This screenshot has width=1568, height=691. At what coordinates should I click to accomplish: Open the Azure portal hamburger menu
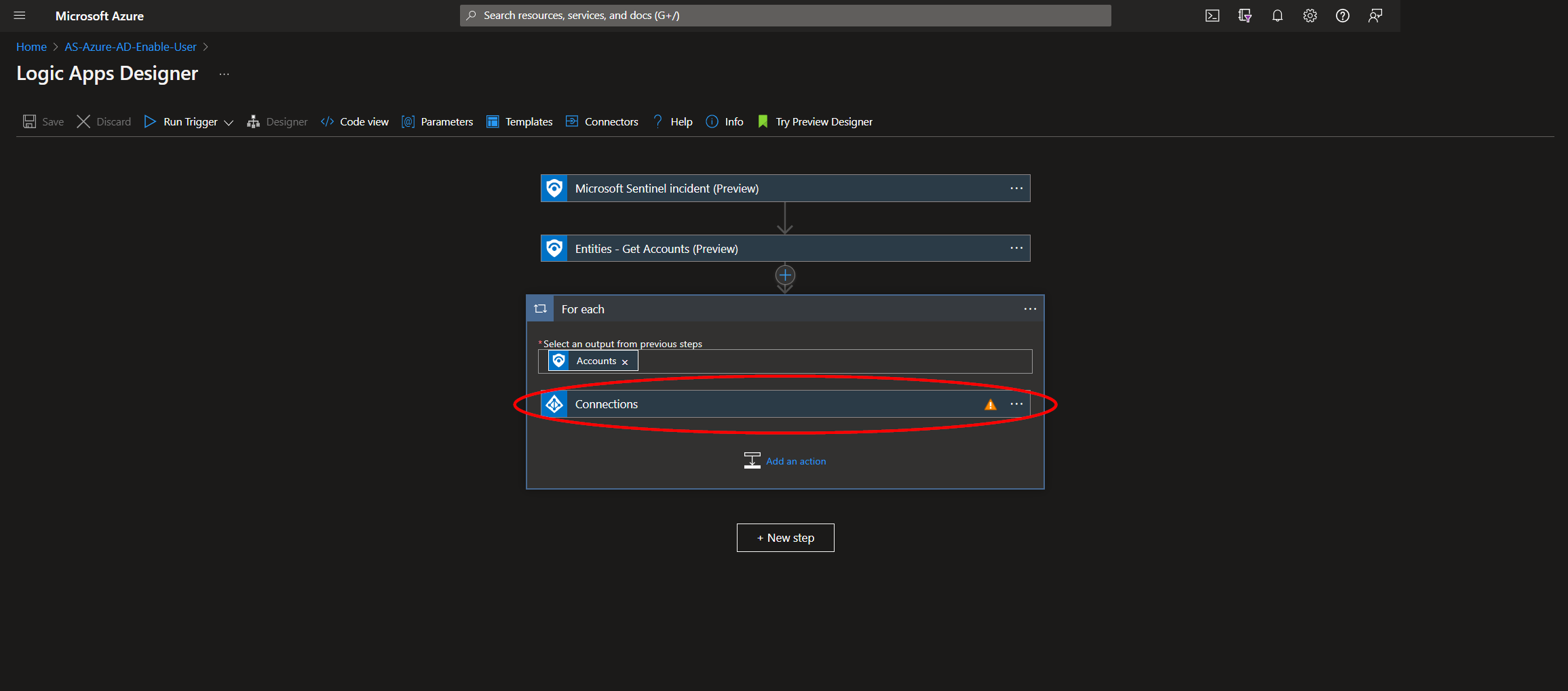tap(20, 16)
